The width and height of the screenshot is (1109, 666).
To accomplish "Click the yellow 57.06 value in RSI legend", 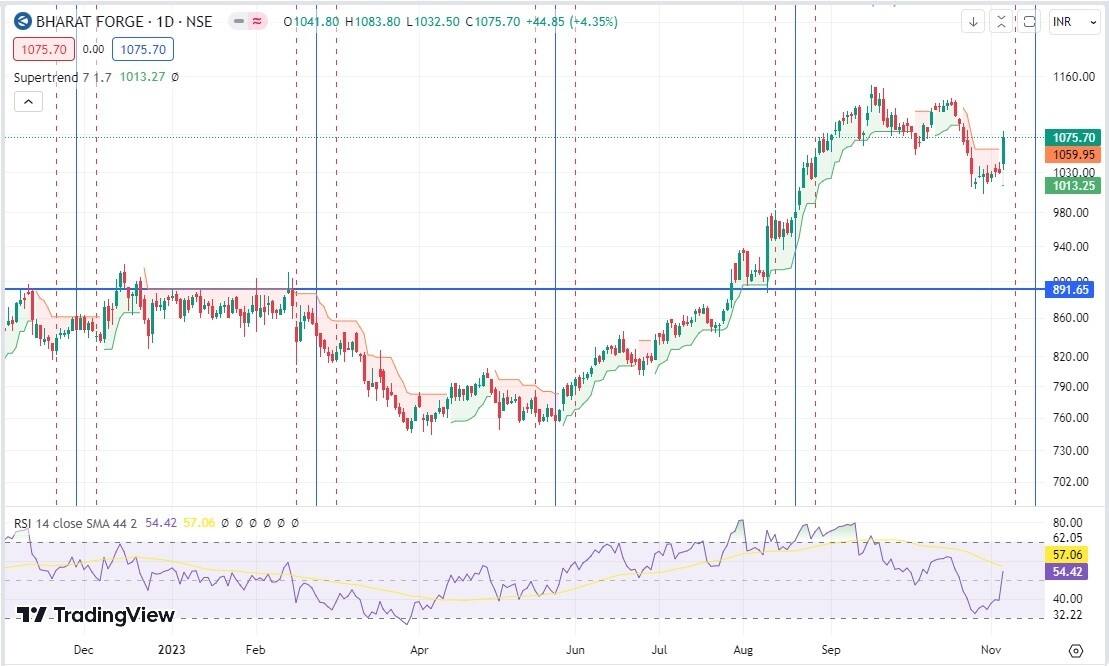I will (x=199, y=523).
